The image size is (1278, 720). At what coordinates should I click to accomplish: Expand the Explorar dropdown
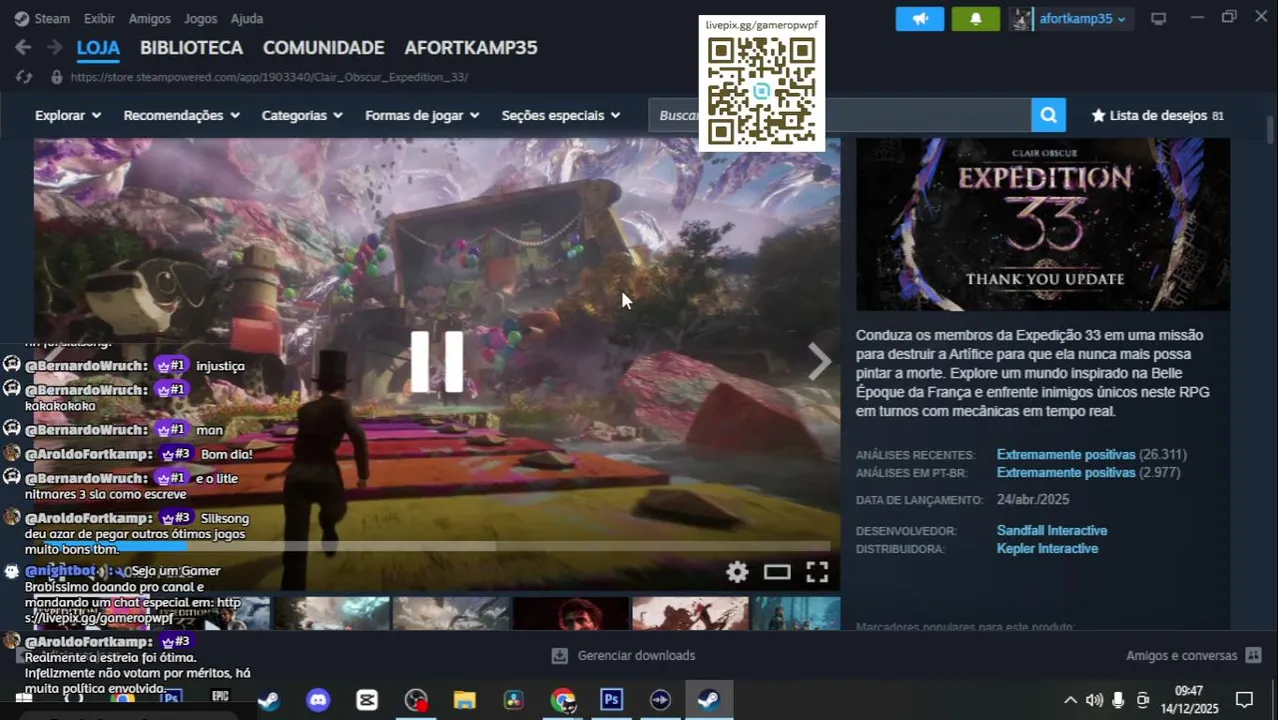(x=69, y=115)
